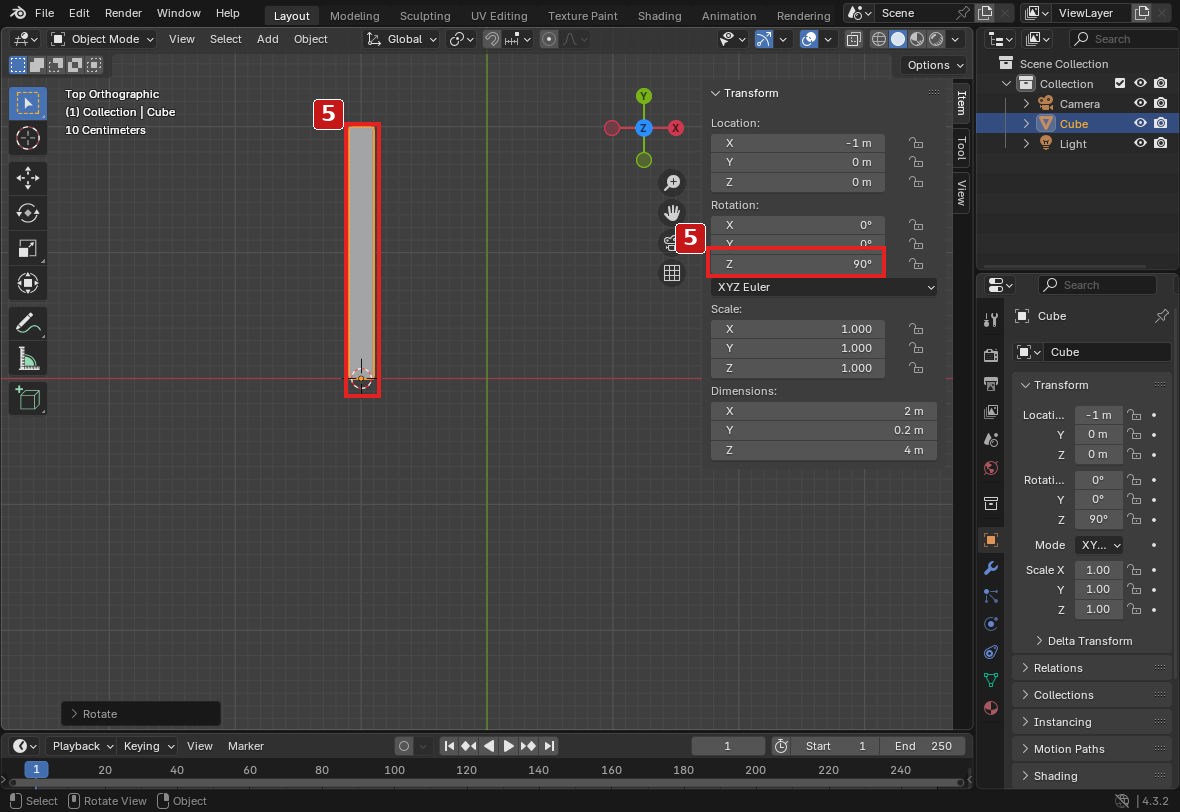Choose the Annotate tool
Image resolution: width=1180 pixels, height=812 pixels.
pyautogui.click(x=28, y=324)
